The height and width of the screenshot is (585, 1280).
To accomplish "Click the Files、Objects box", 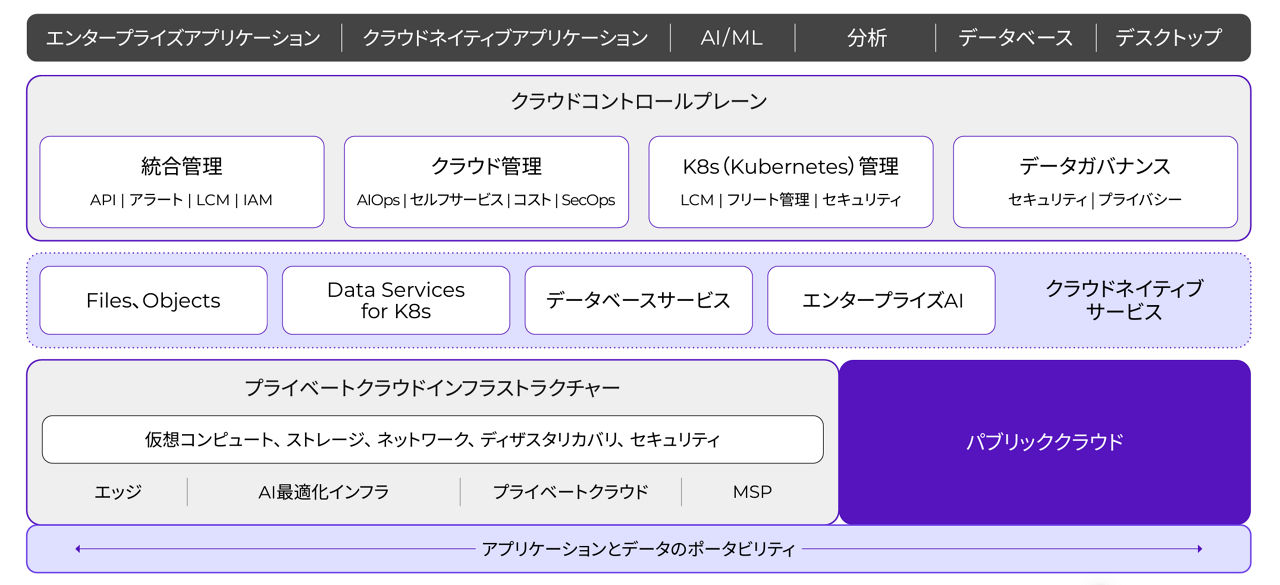I will pyautogui.click(x=153, y=300).
